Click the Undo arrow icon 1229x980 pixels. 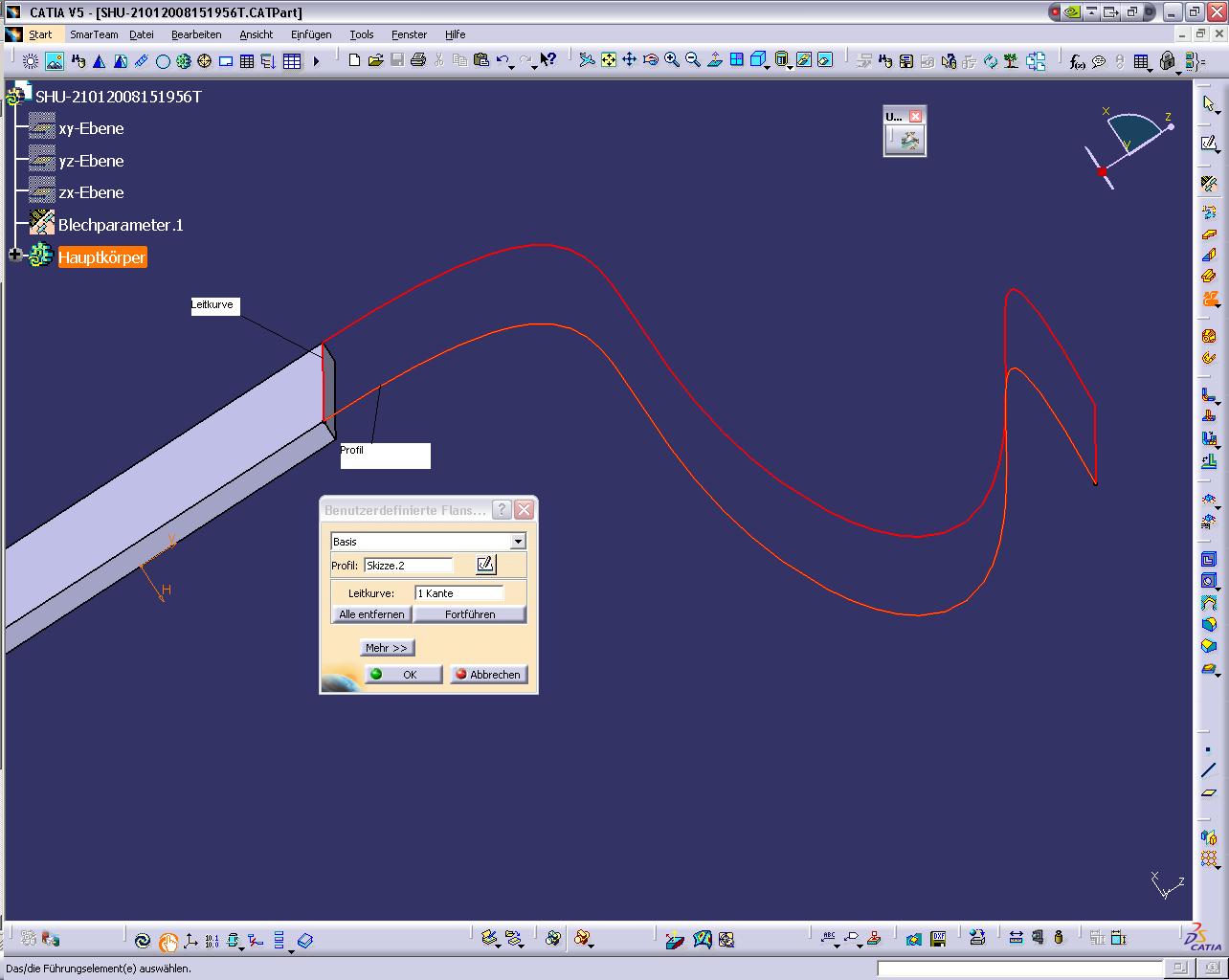point(503,60)
